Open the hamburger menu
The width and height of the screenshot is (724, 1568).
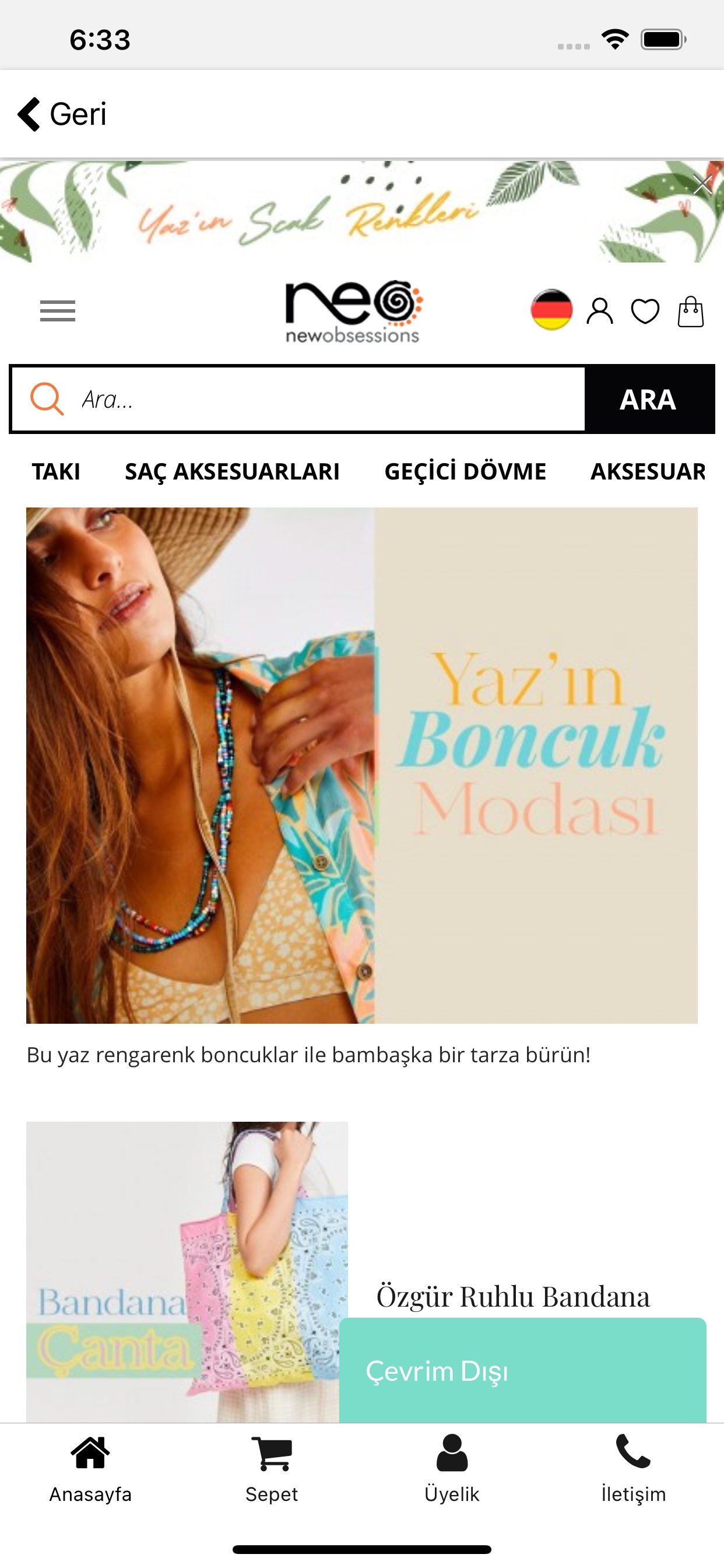point(58,311)
